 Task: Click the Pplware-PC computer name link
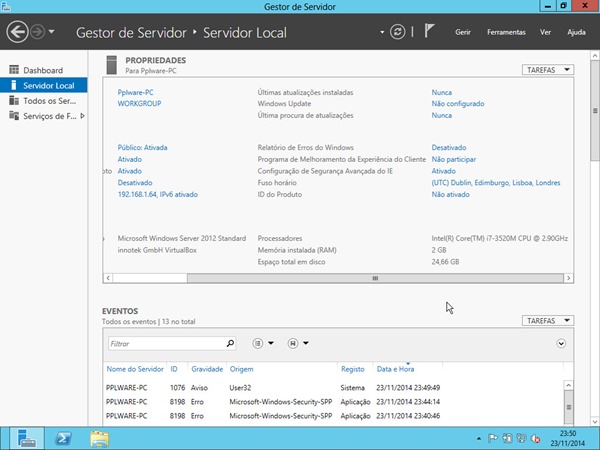135,92
